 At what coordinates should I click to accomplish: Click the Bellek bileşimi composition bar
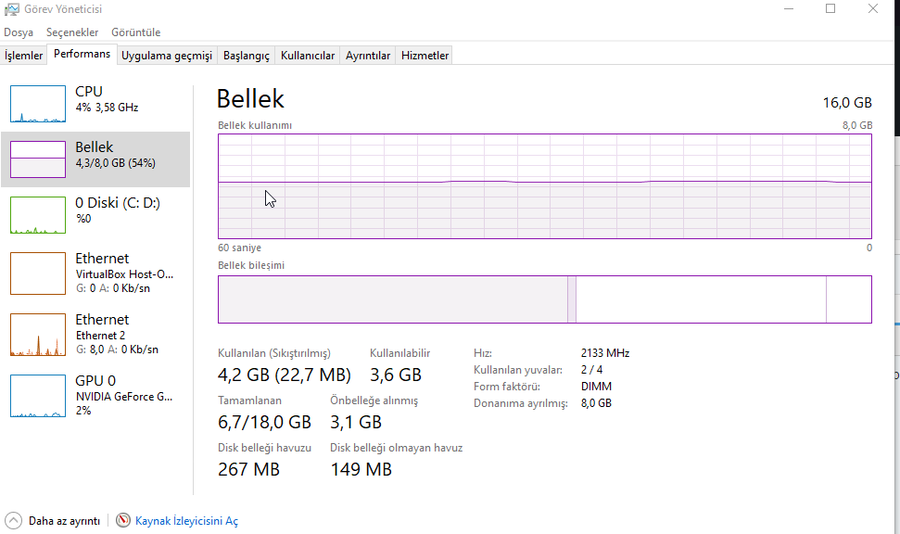[x=544, y=299]
